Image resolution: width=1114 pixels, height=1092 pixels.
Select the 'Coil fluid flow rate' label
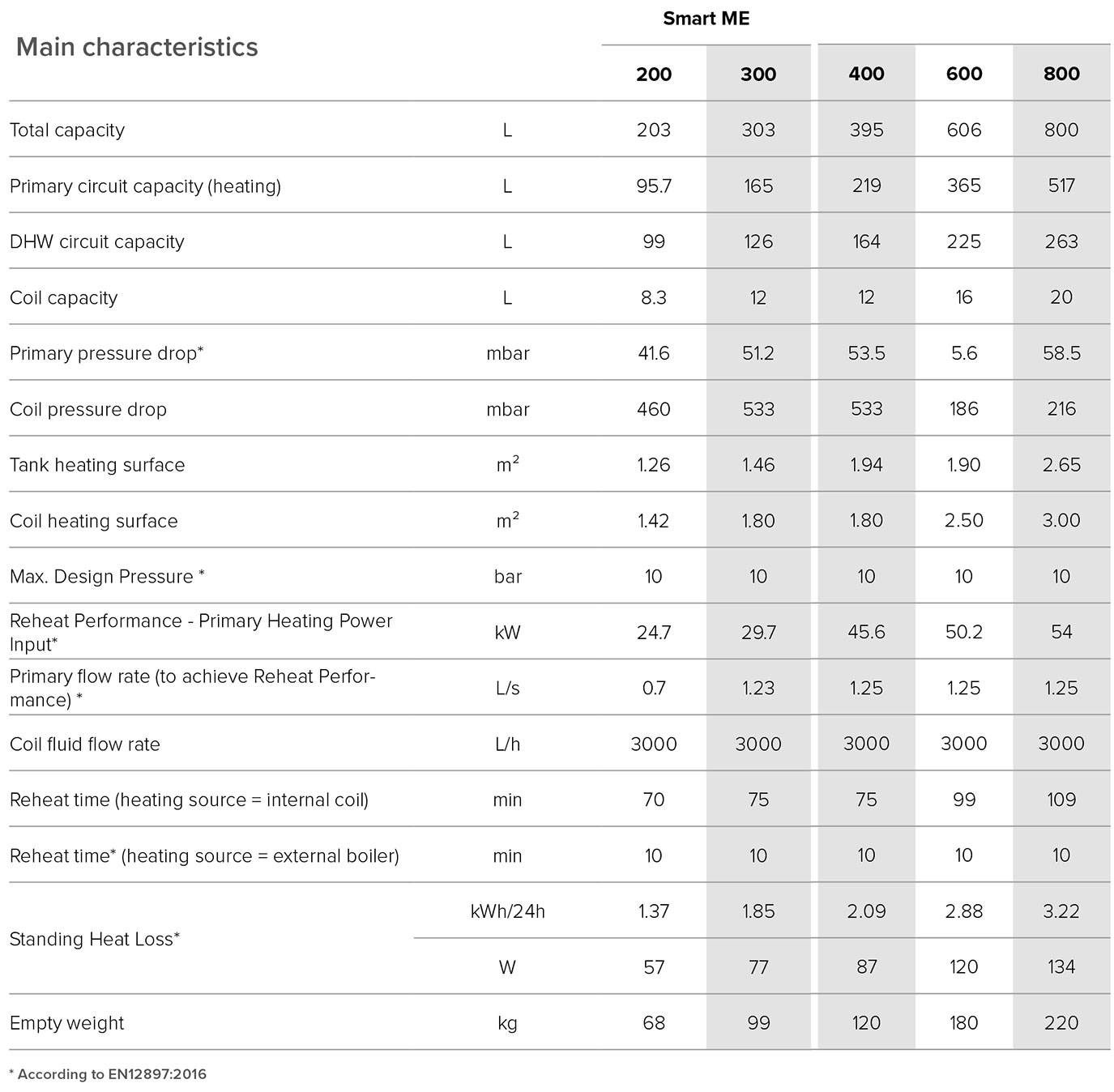coord(85,744)
